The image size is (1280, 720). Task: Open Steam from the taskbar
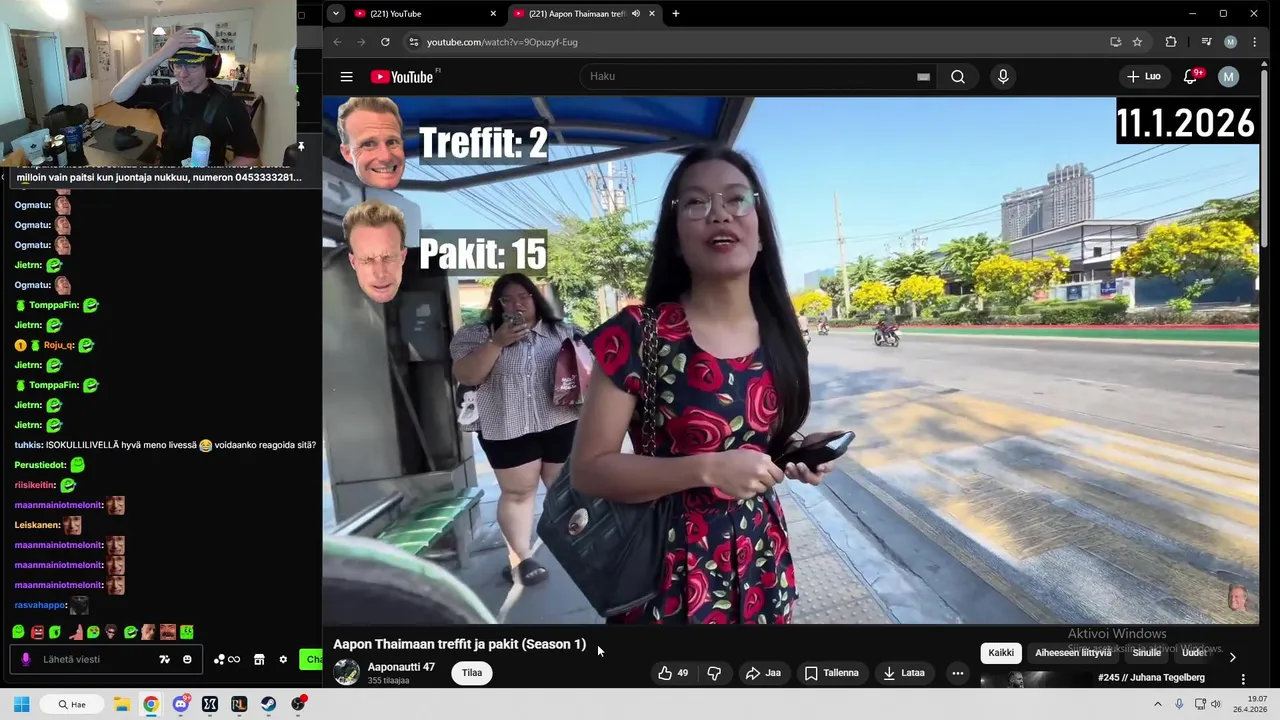point(269,704)
